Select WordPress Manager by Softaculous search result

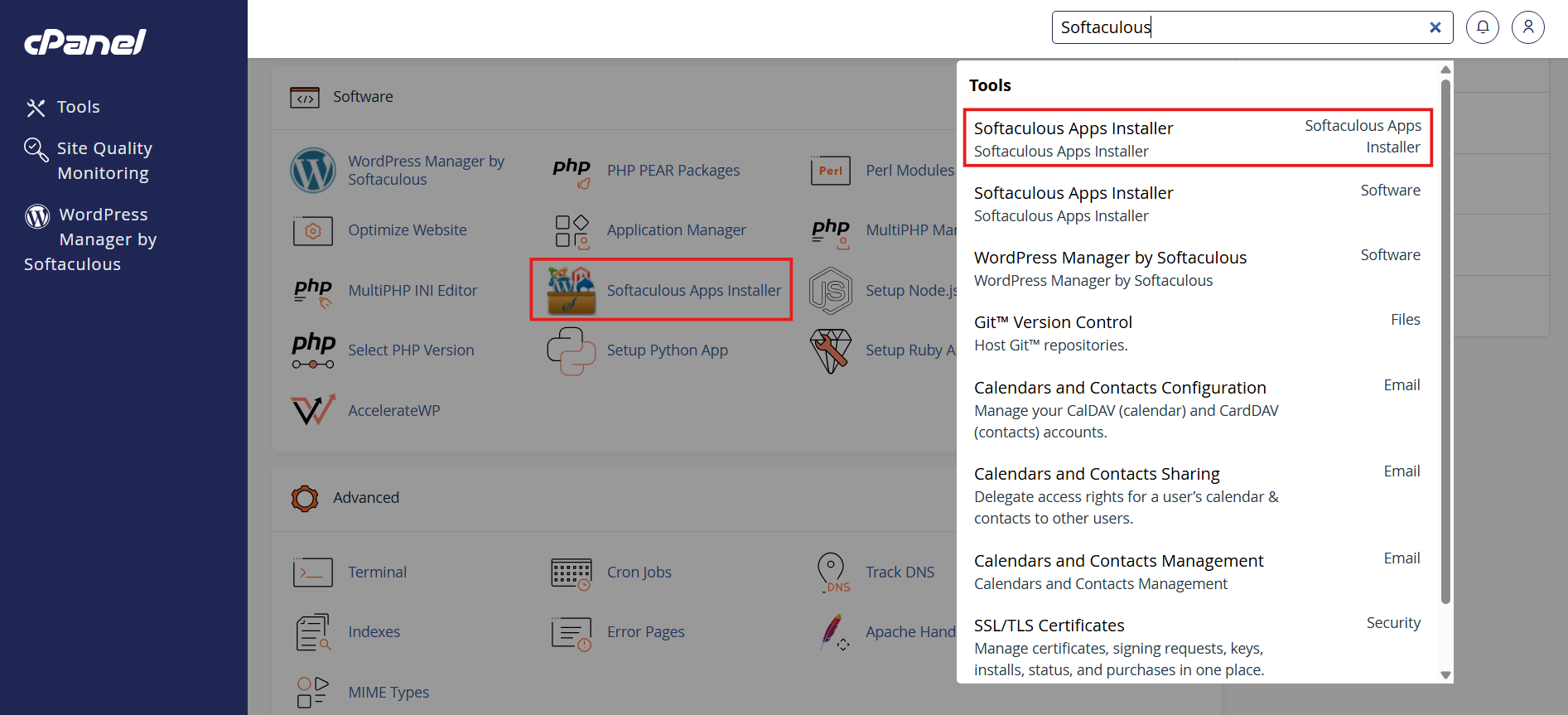click(1198, 268)
